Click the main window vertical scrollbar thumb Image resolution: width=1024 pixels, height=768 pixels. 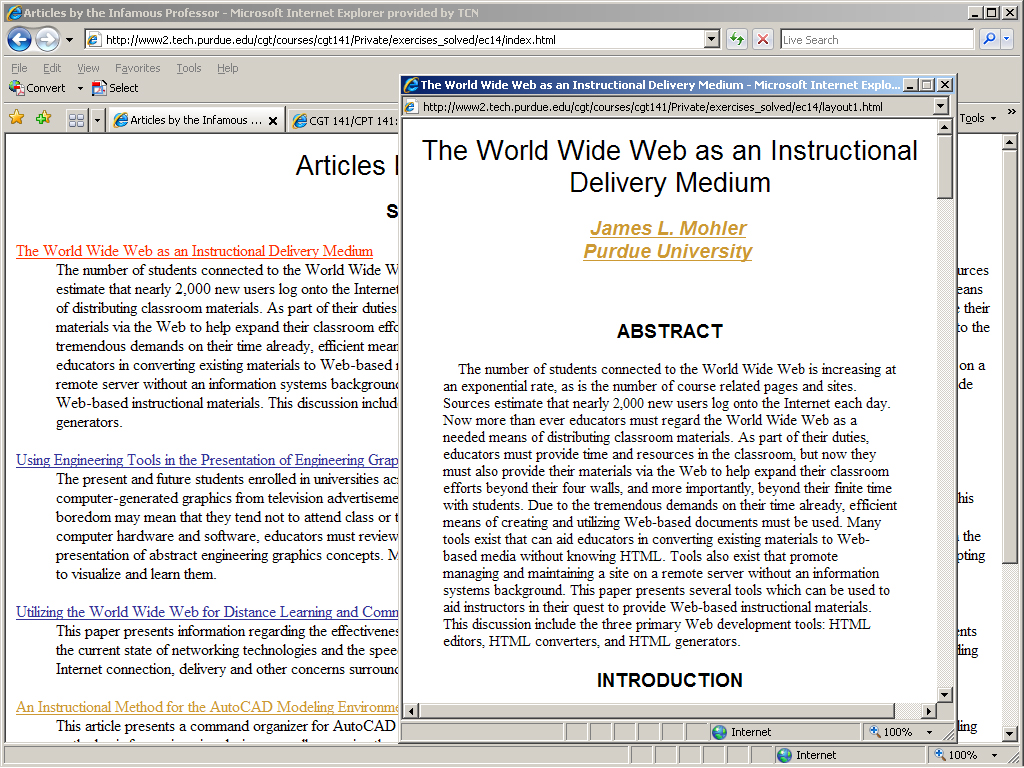[x=1010, y=356]
